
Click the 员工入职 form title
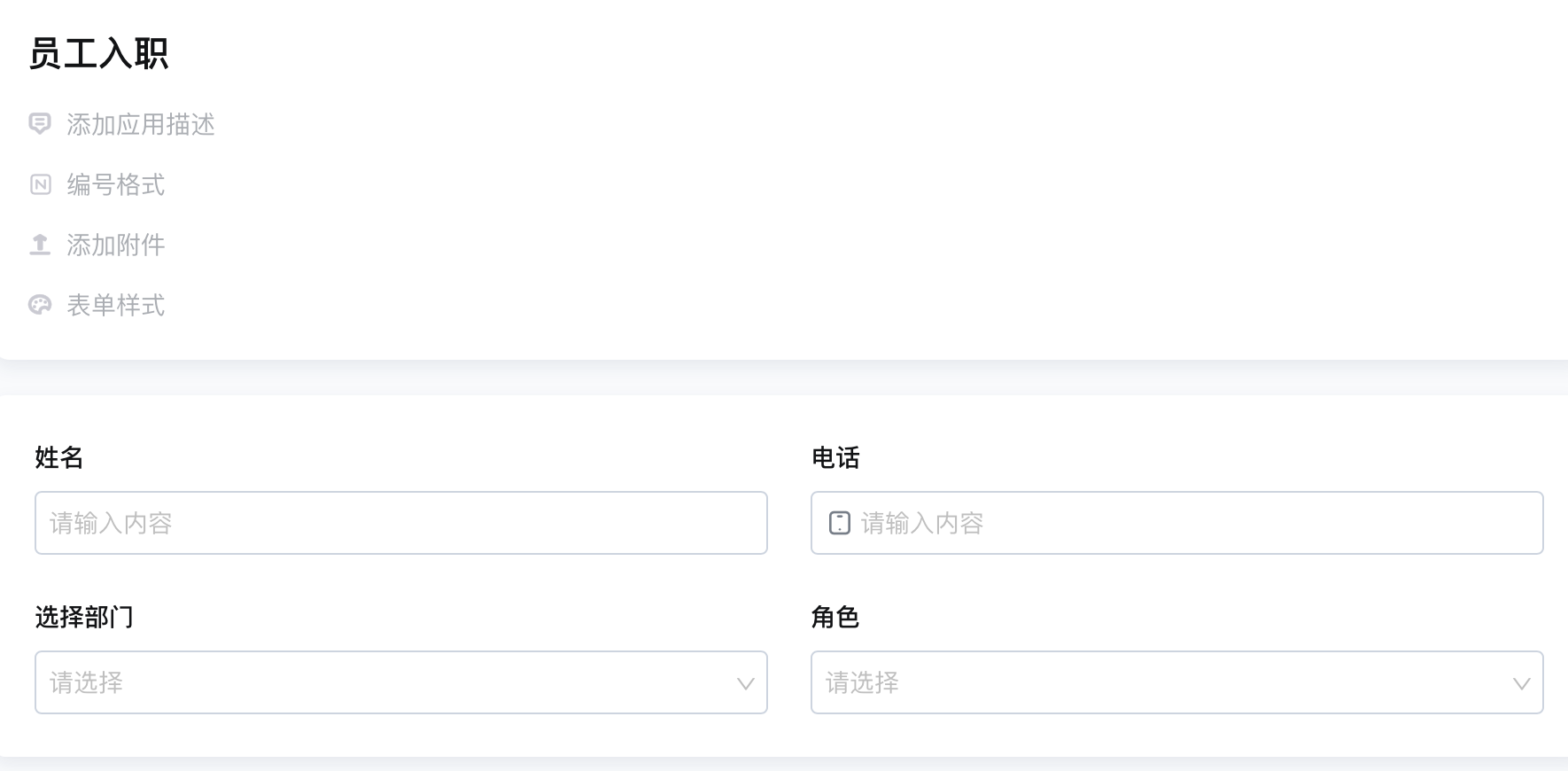coord(98,53)
